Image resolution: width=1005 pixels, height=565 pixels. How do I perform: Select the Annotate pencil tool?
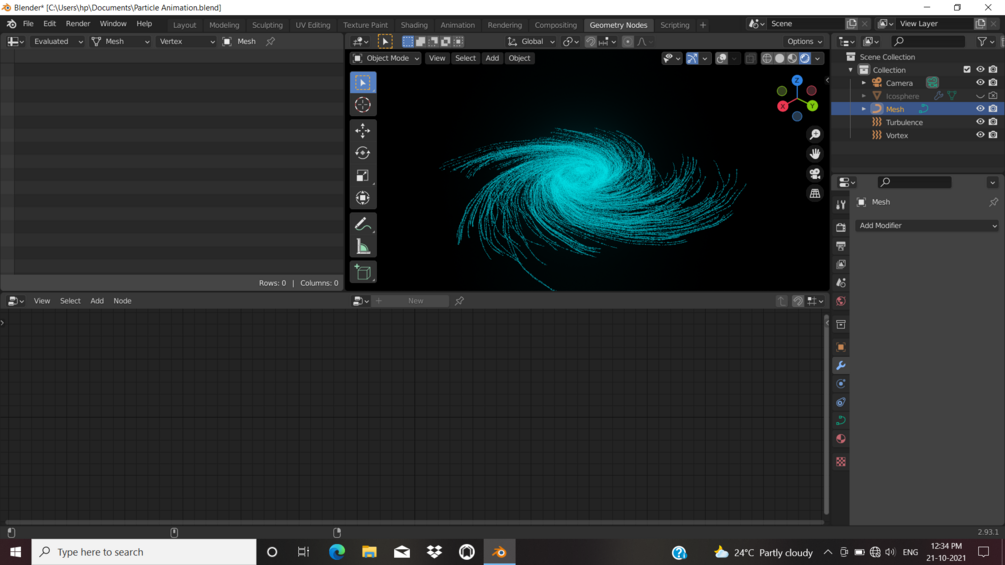363,224
